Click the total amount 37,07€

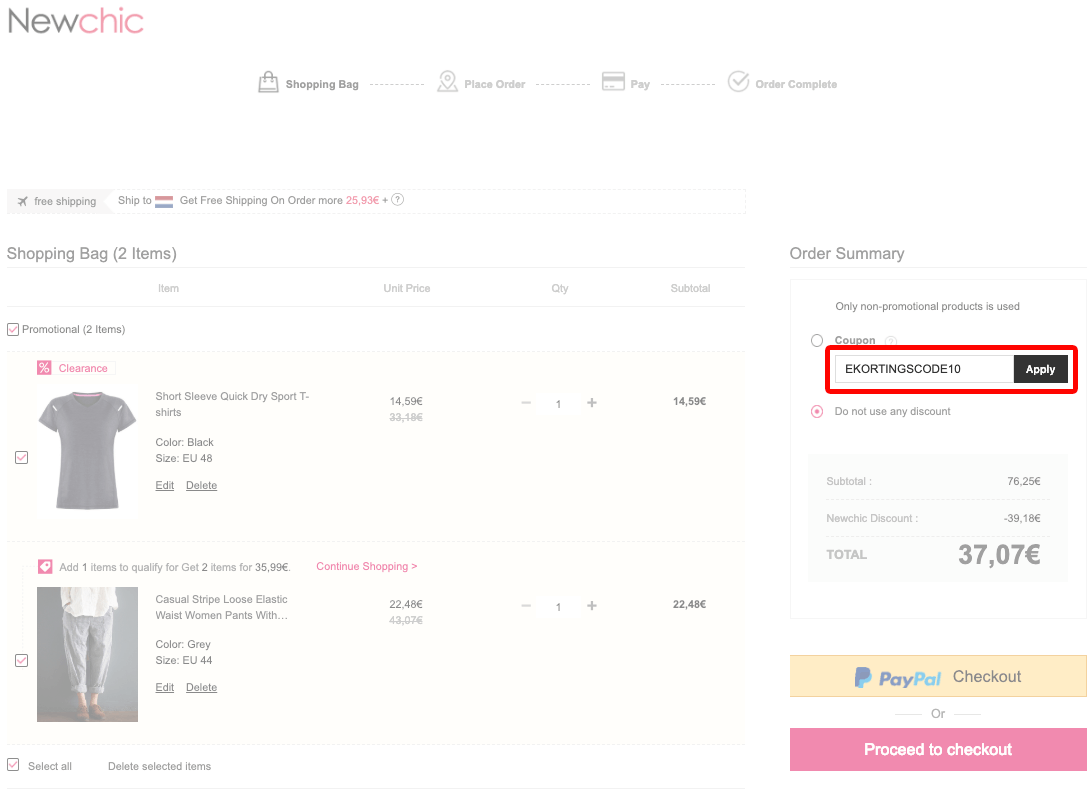999,555
